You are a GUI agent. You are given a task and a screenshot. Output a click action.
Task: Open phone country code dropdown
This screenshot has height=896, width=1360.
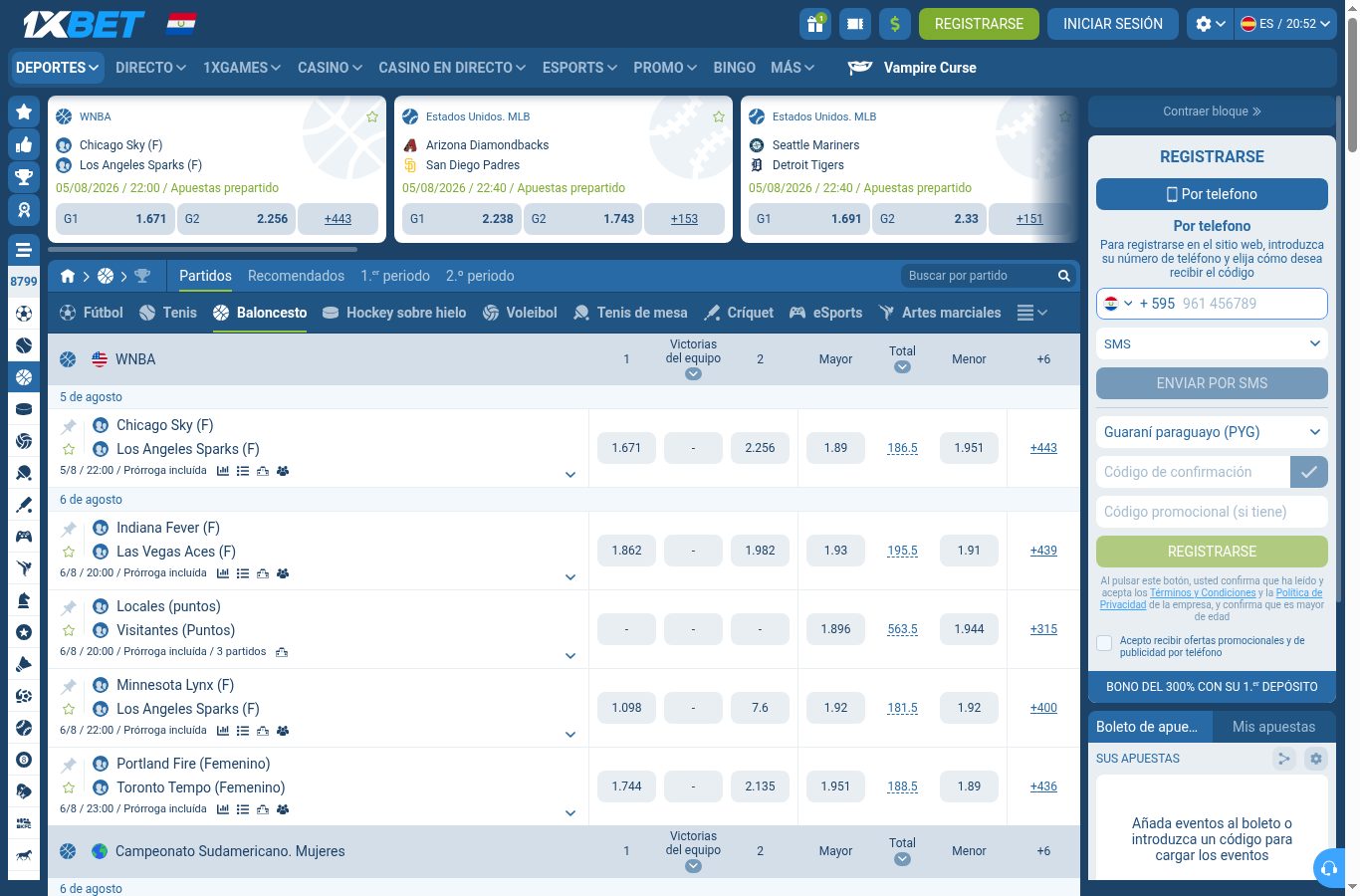[1118, 304]
